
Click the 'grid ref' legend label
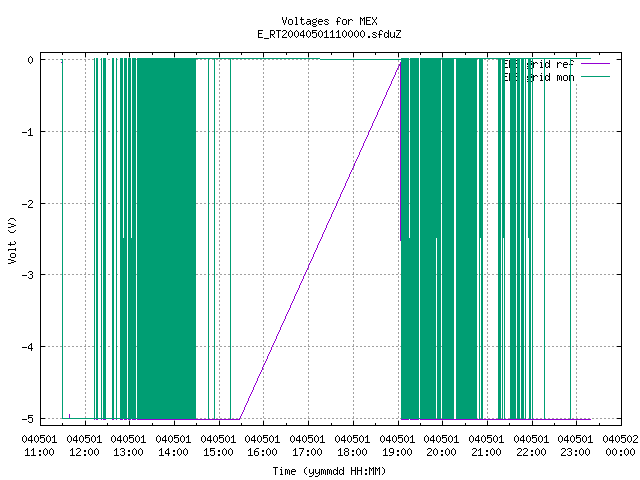[550, 64]
